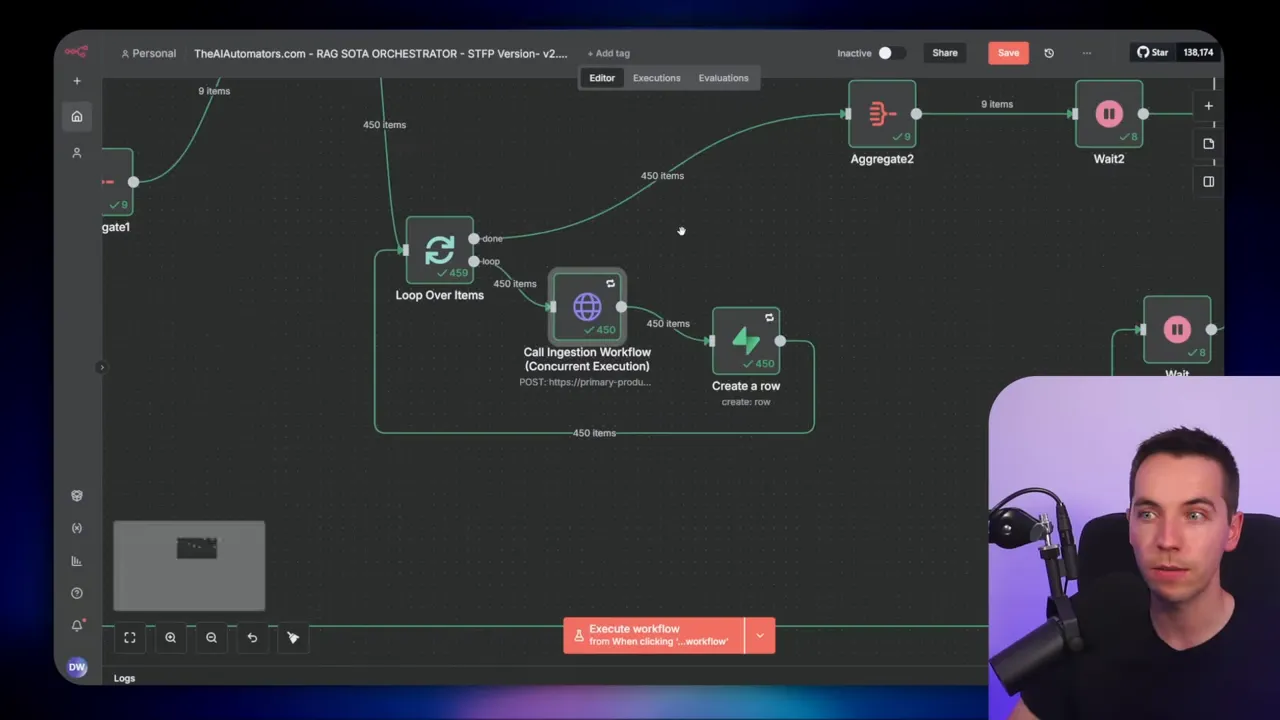This screenshot has height=720, width=1280.
Task: Open Variables braces icon in sidebar
Action: pyautogui.click(x=77, y=528)
